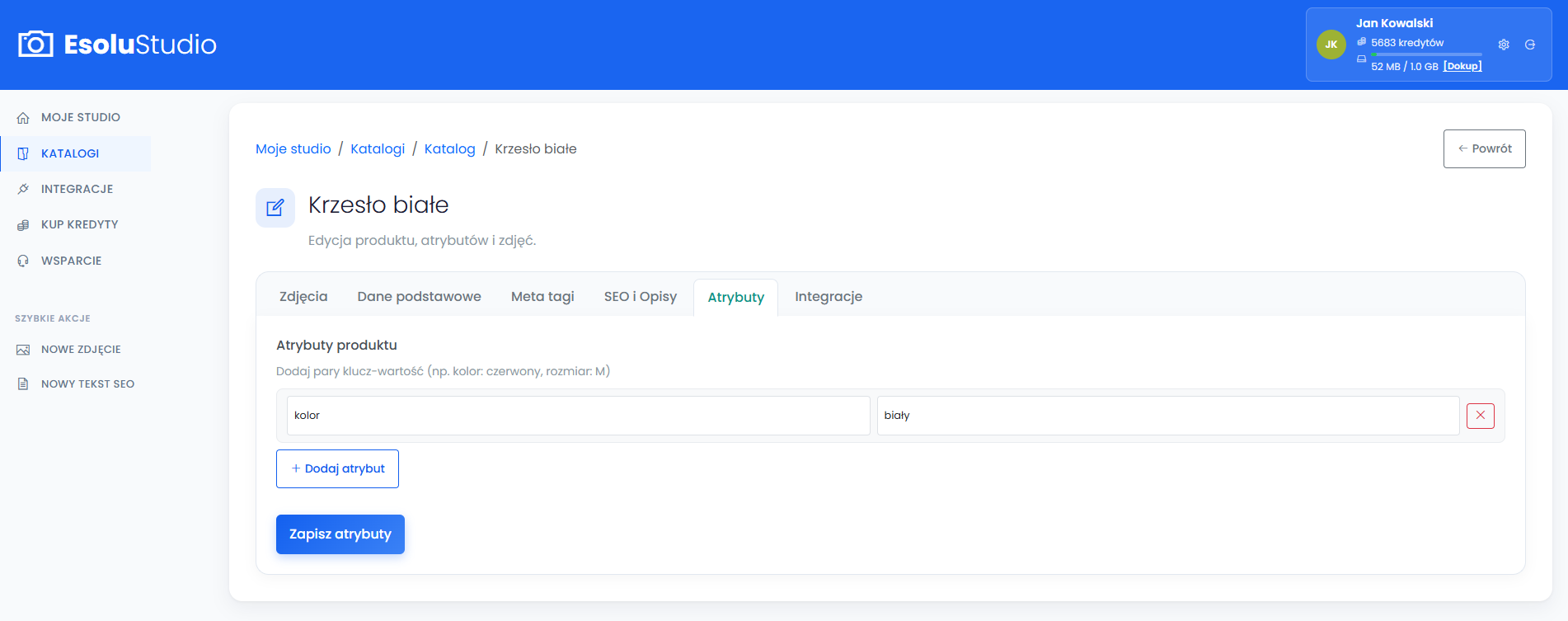Click the EsoluStudio camera logo icon

[x=35, y=44]
